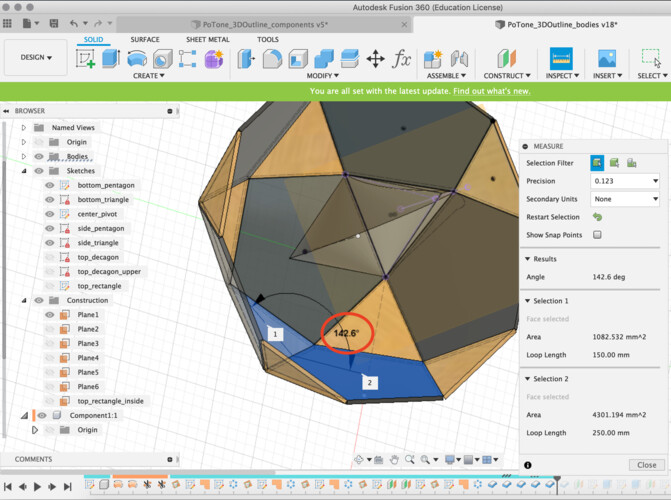Close the Measure dialog
The width and height of the screenshot is (671, 500).
pos(647,465)
